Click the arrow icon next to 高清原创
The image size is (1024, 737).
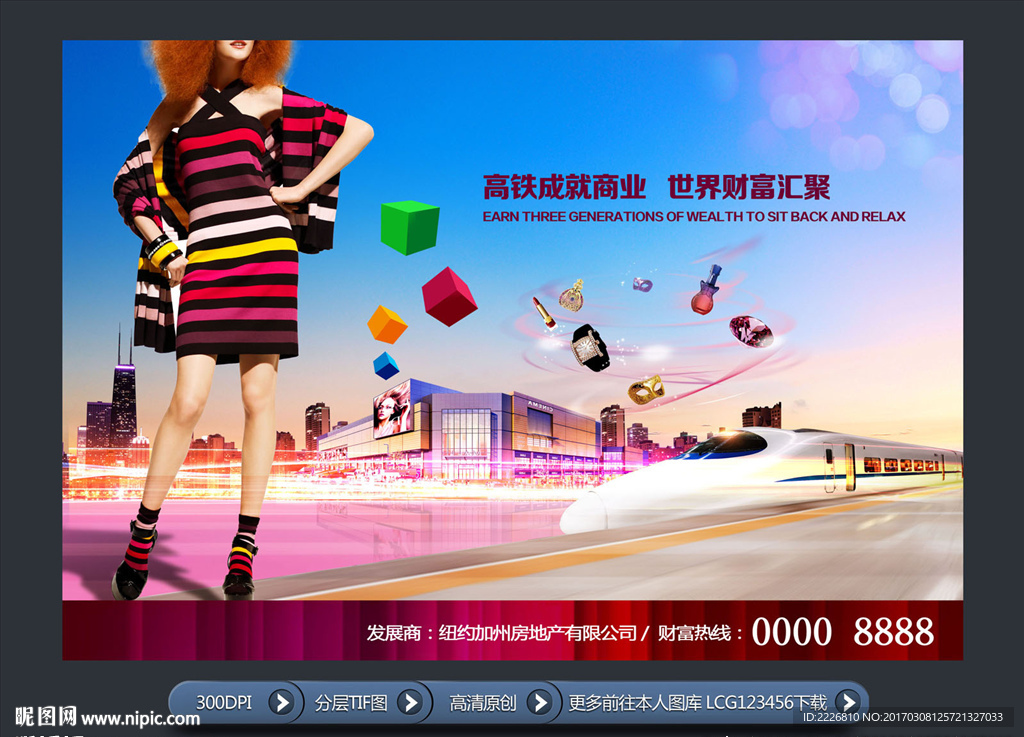pyautogui.click(x=540, y=702)
